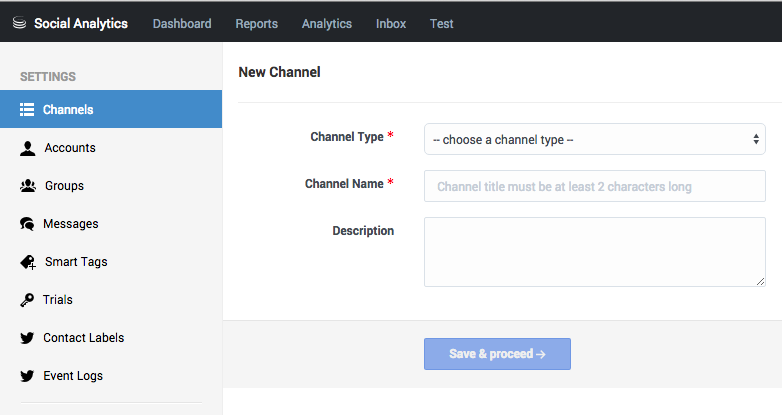Screen dimensions: 782x415
Task: Click the Social Analytics stacked-disc logo icon
Action: tap(19, 23)
